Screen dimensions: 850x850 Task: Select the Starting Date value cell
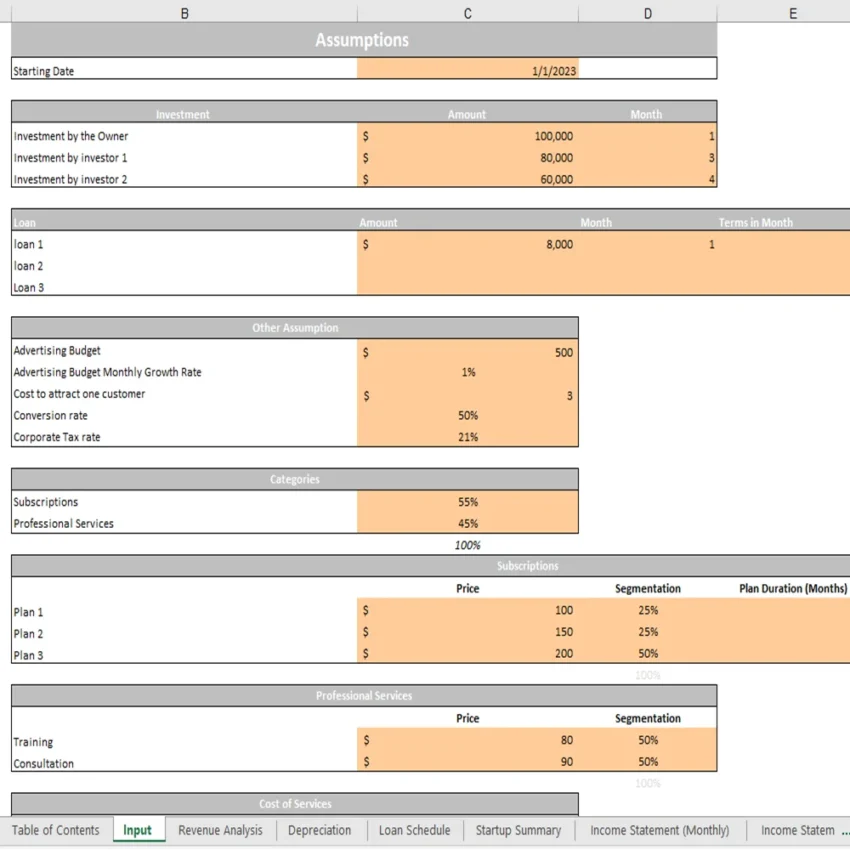click(x=467, y=70)
